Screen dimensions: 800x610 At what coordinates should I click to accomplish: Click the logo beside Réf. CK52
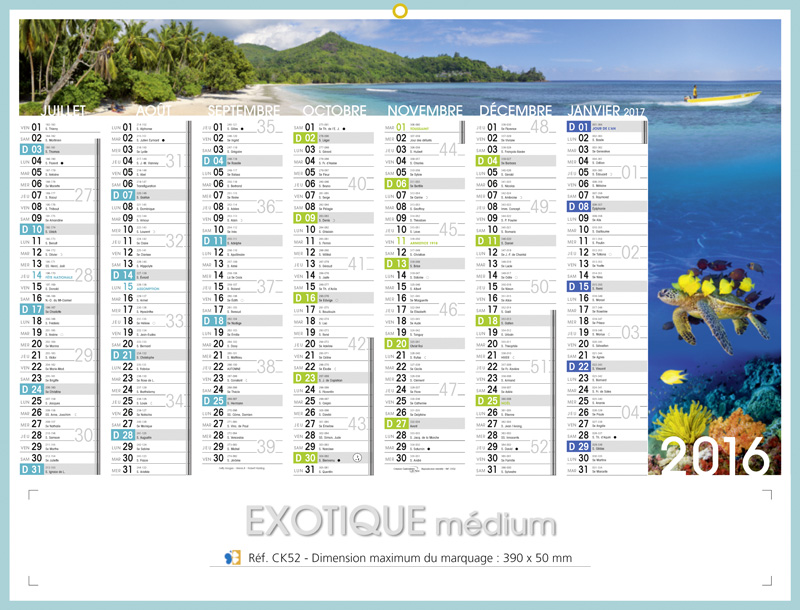(x=232, y=557)
